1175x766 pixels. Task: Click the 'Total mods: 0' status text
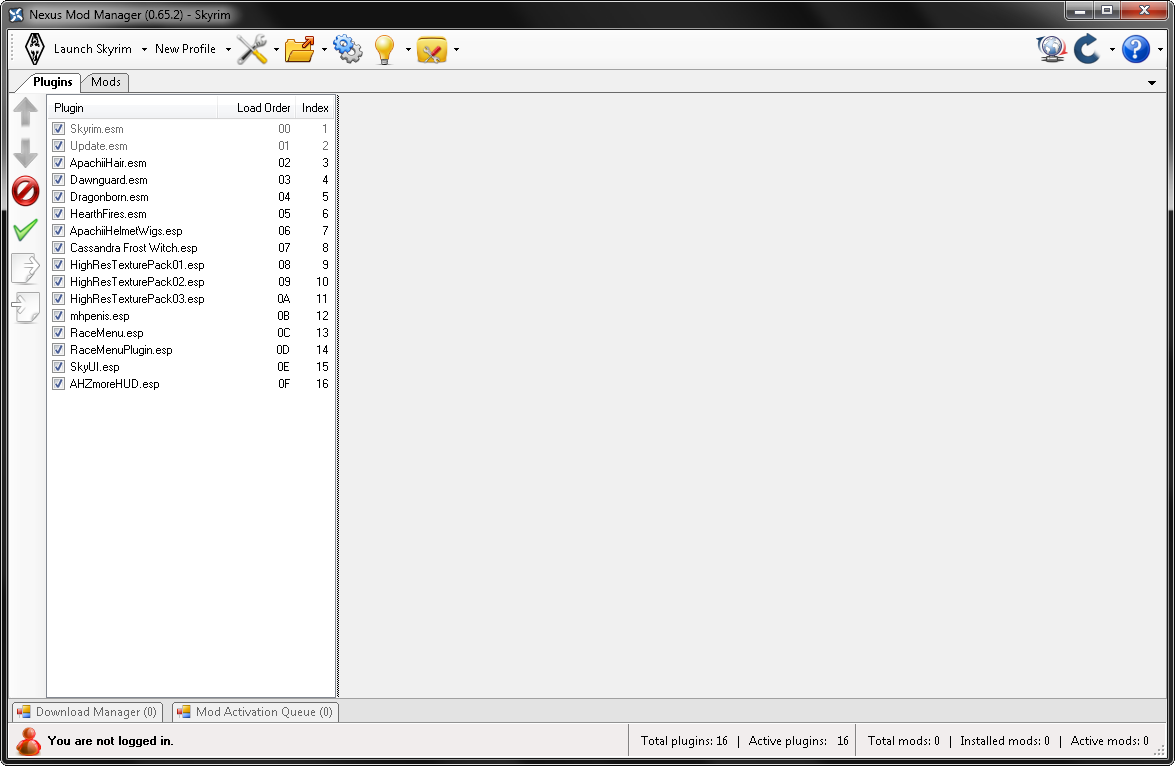[x=904, y=741]
